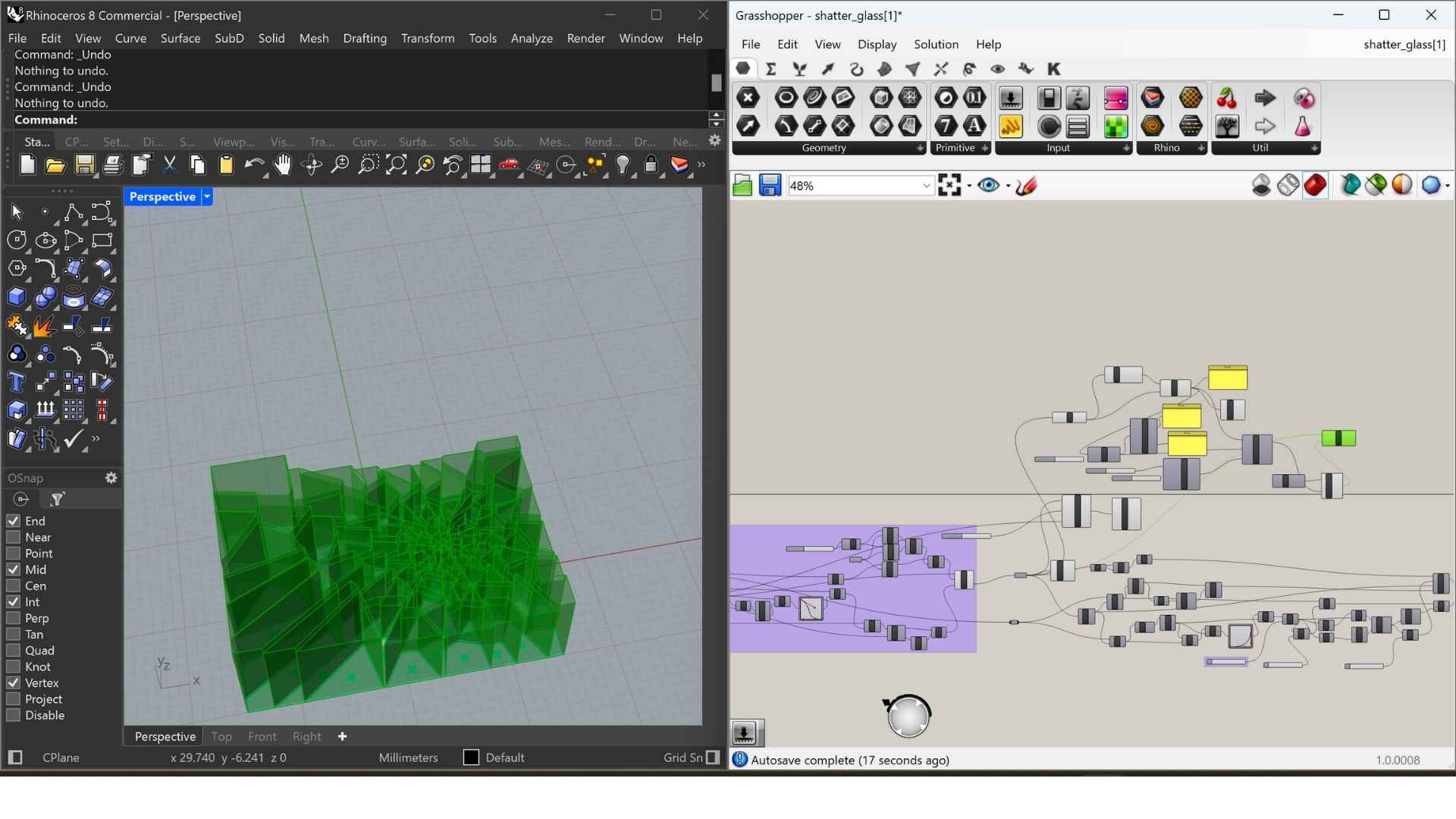Open the Grasshopper preview eye dropdown arrow
Viewport: 1456px width, 819px height.
(1008, 186)
